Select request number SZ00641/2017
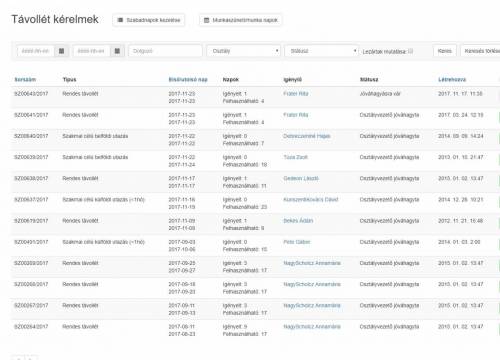This screenshot has height=360, width=500. click(31, 115)
